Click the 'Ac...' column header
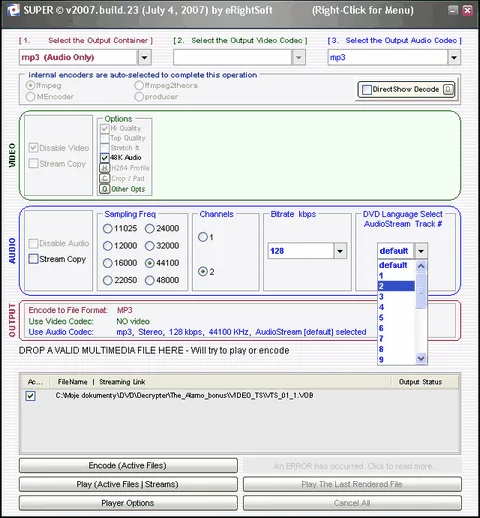The height and width of the screenshot is (518, 480). [35, 382]
